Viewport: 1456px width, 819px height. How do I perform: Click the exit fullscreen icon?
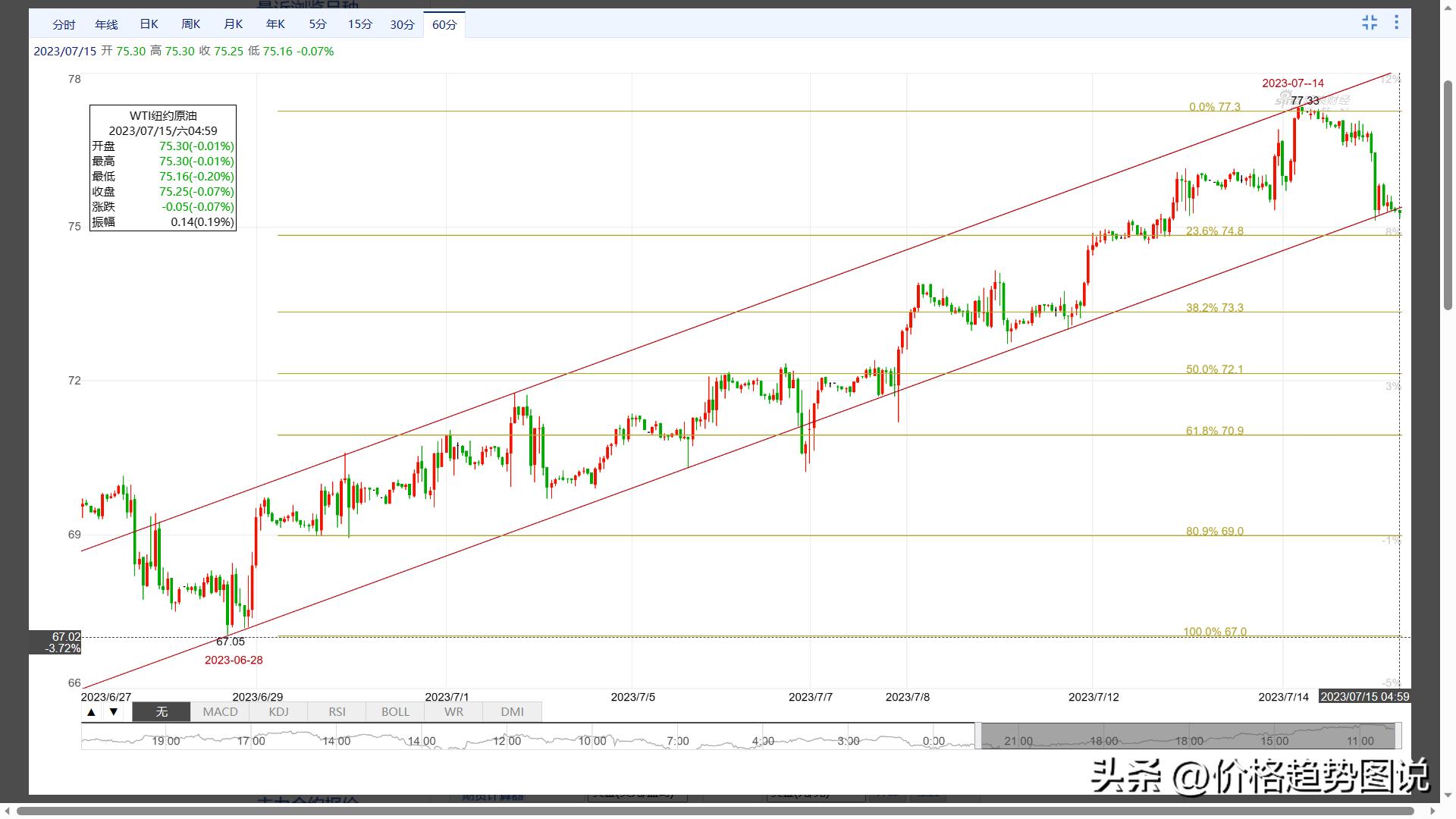[x=1370, y=23]
